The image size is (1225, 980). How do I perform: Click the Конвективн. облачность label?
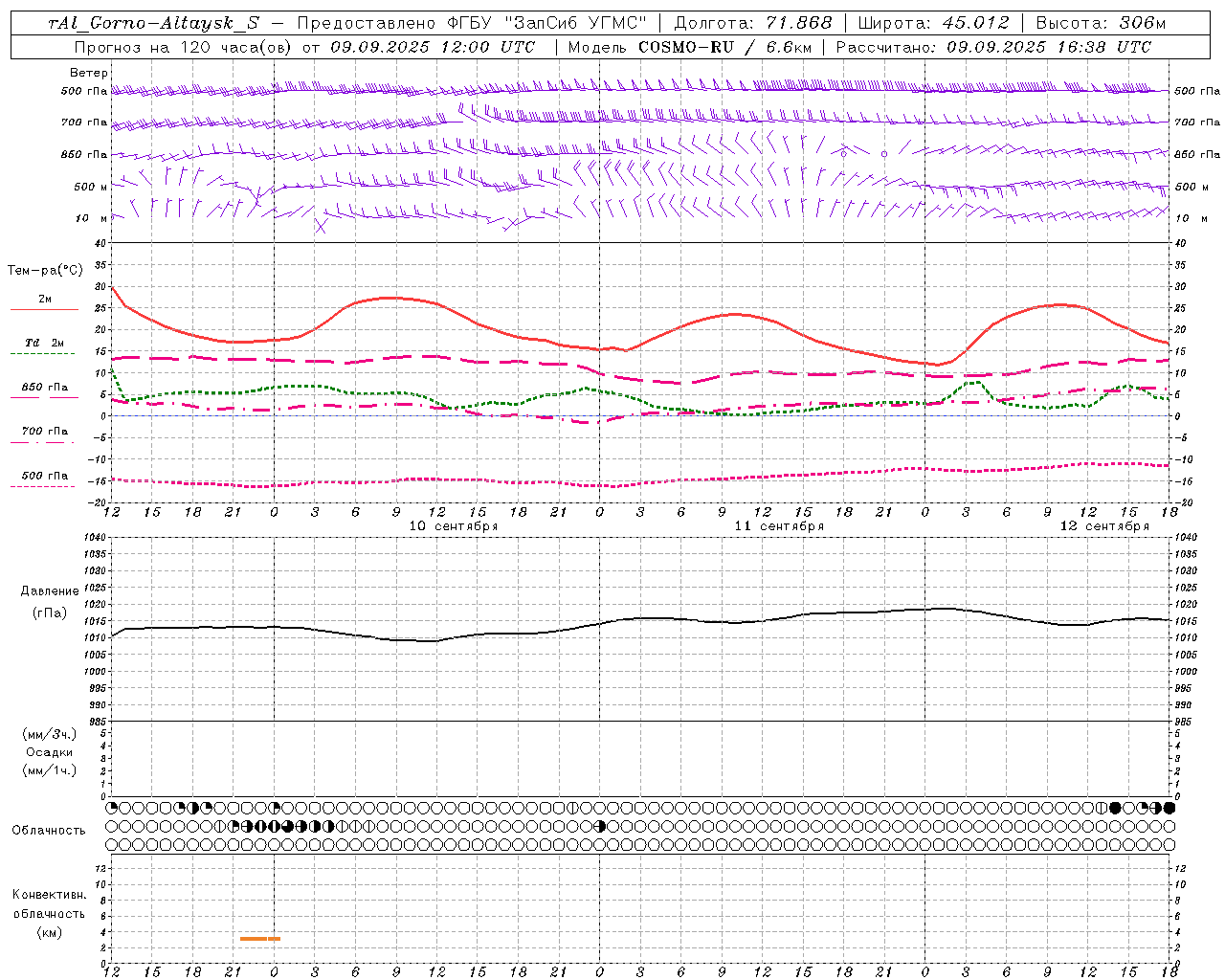click(x=49, y=904)
